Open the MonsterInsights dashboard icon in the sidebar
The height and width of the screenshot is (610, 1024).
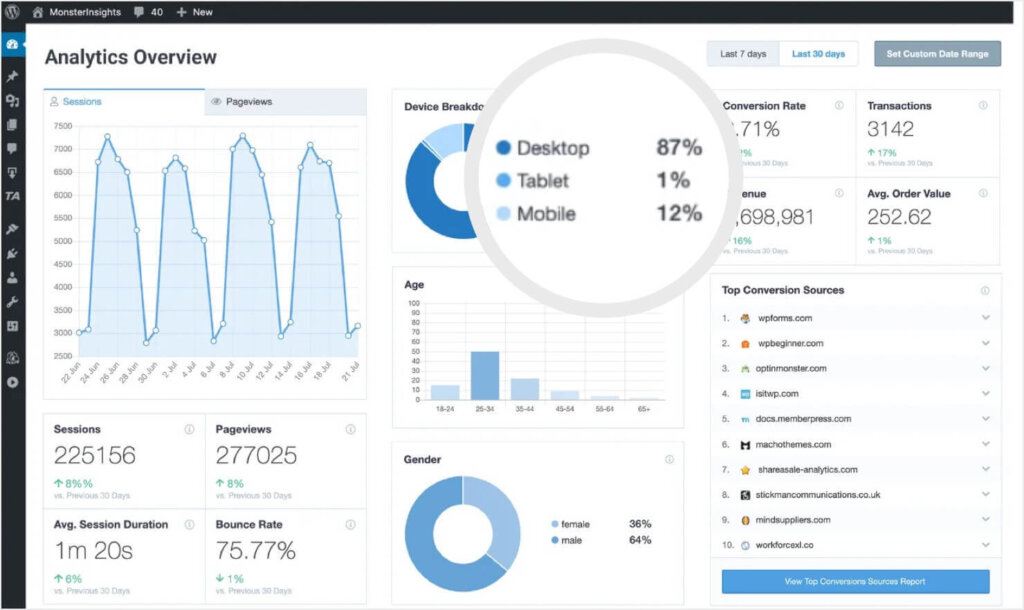click(13, 44)
